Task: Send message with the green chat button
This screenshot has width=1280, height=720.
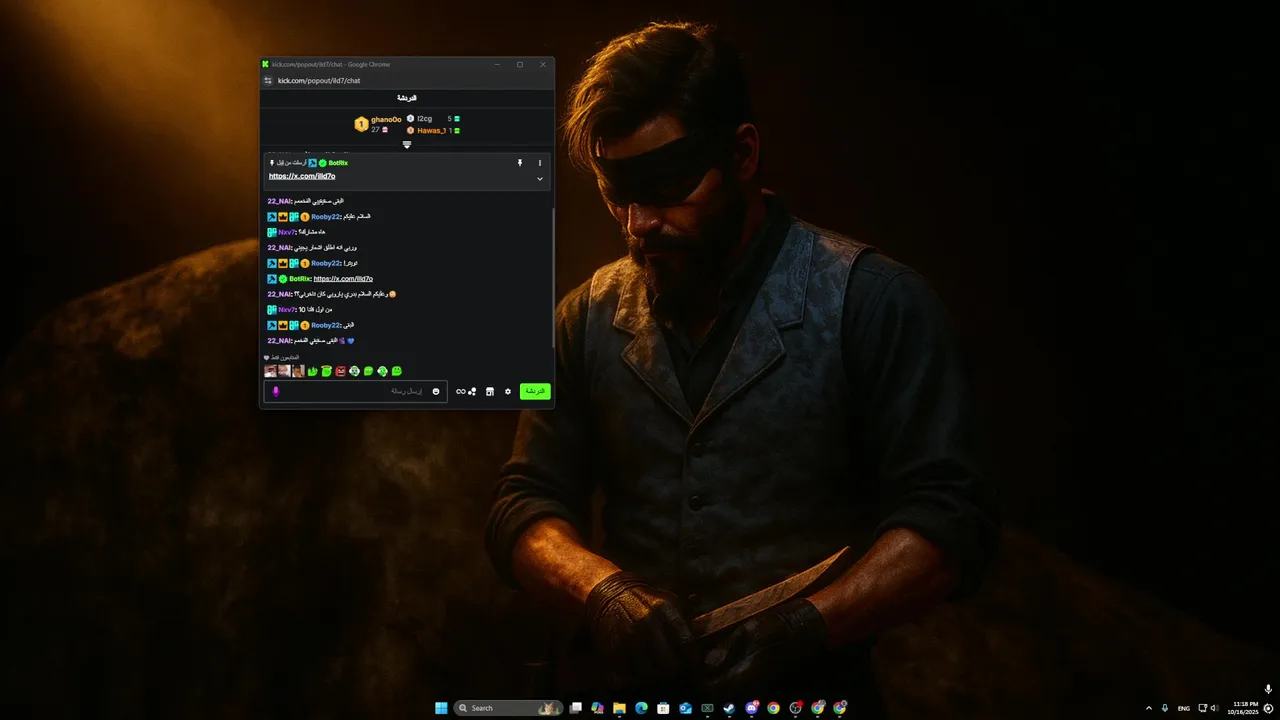Action: point(535,391)
